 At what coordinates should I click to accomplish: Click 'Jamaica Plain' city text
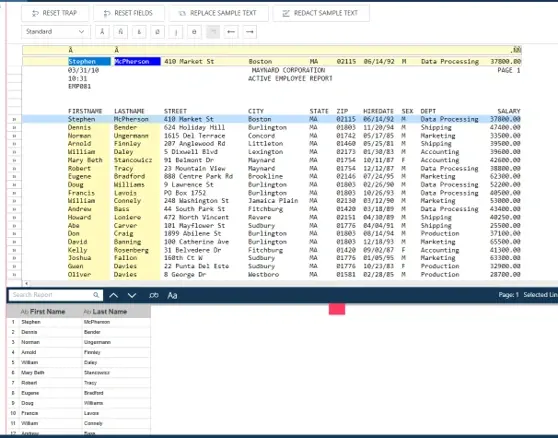point(273,201)
